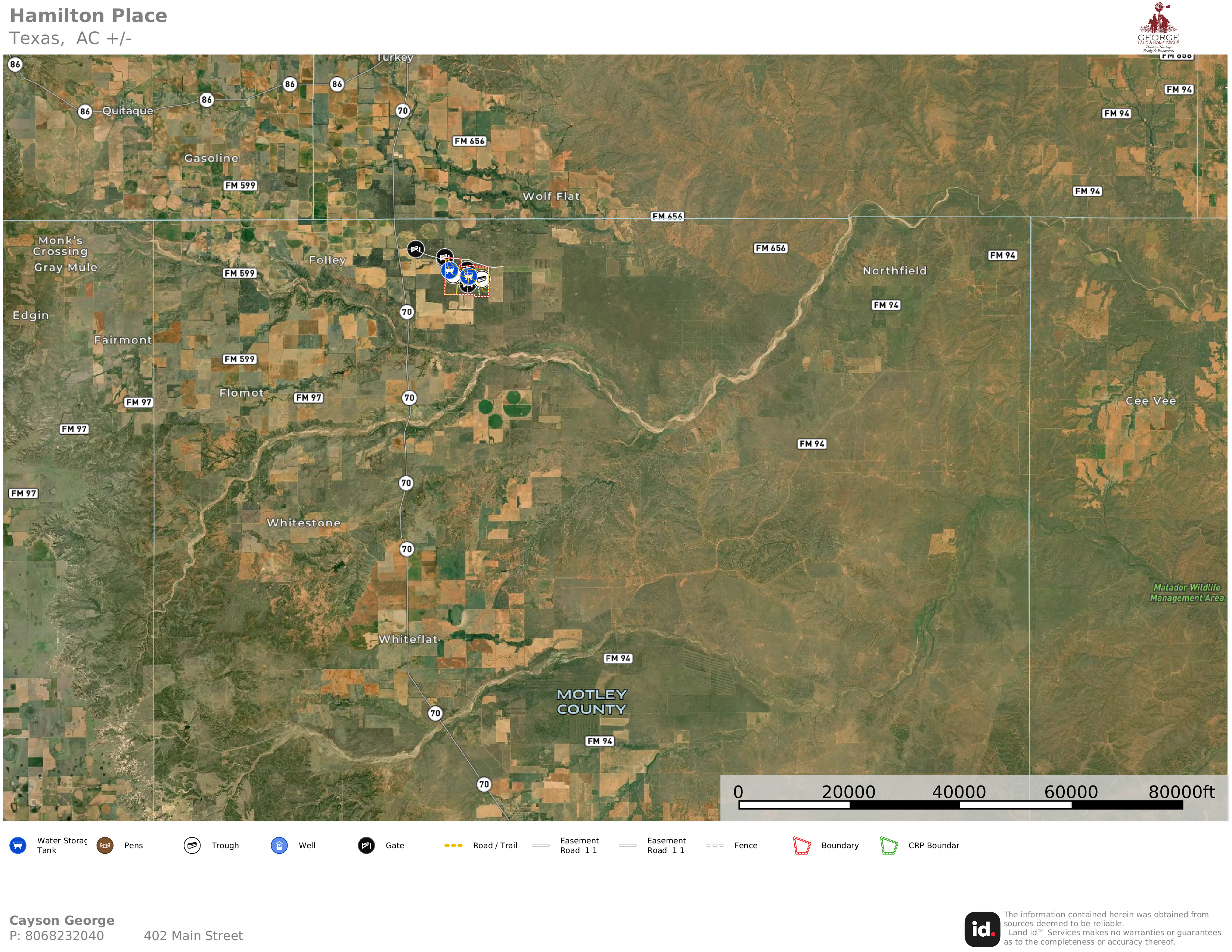This screenshot has height=952, width=1232.
Task: Click the Trough legend icon
Action: (192, 845)
